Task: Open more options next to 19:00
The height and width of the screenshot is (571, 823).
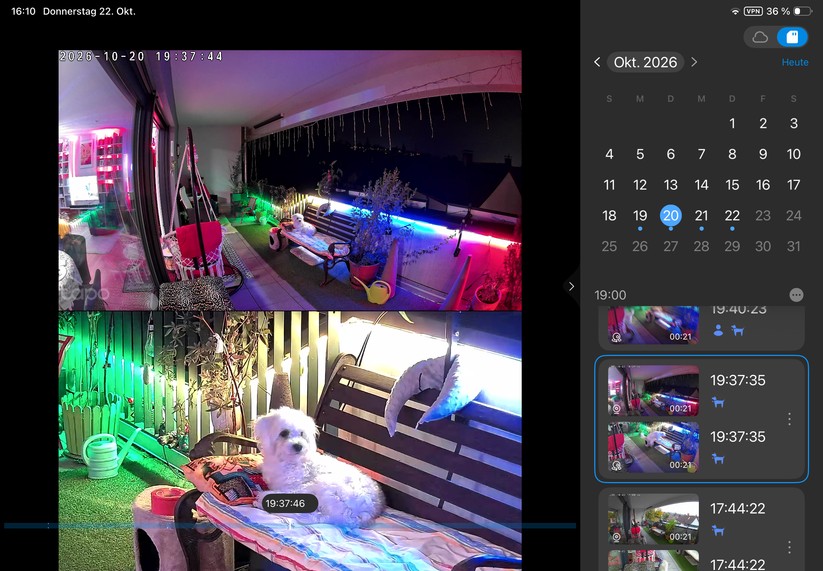Action: click(796, 295)
